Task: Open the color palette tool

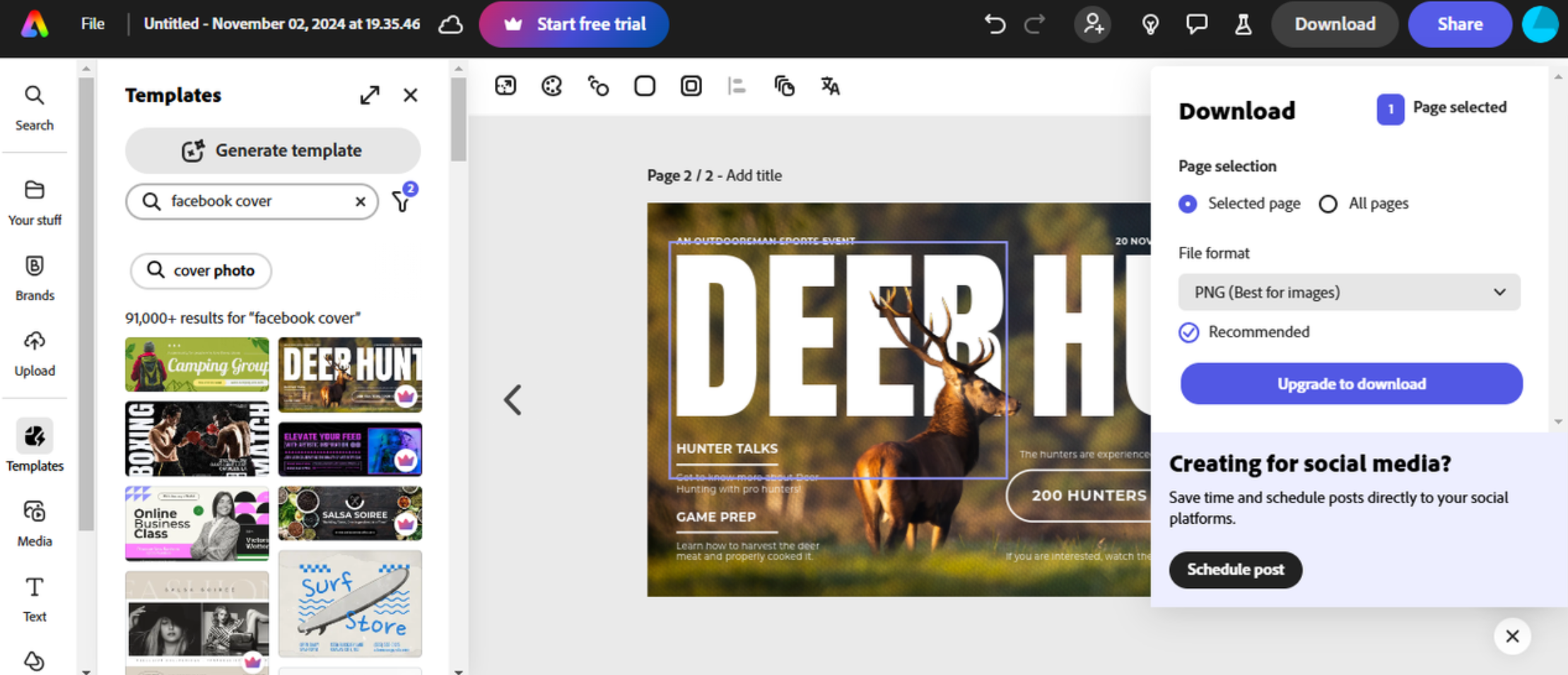Action: (551, 86)
